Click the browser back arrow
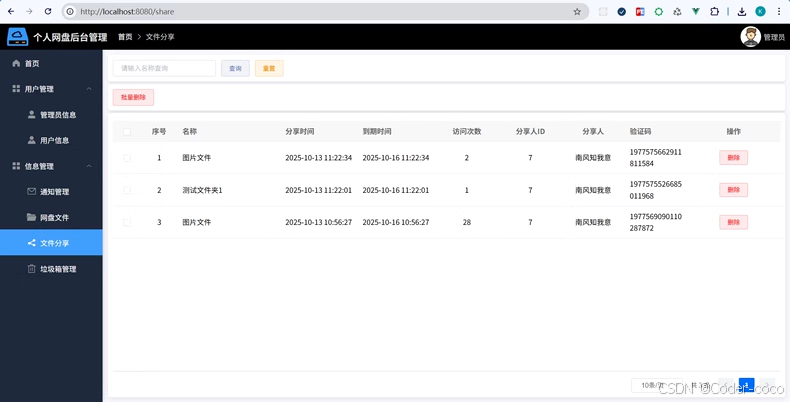Viewport: 790px width, 402px height. (11, 11)
